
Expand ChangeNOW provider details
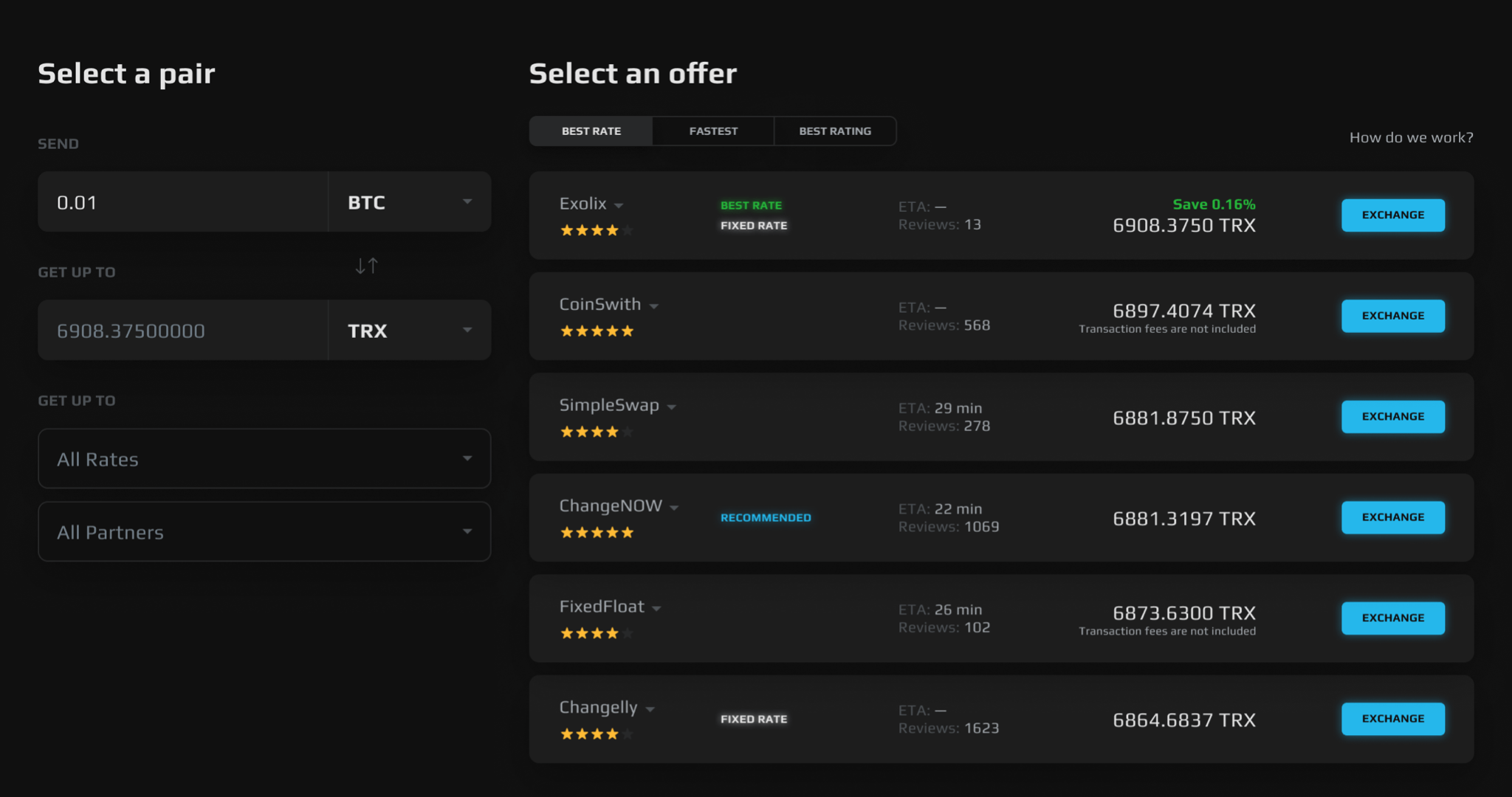coord(673,508)
